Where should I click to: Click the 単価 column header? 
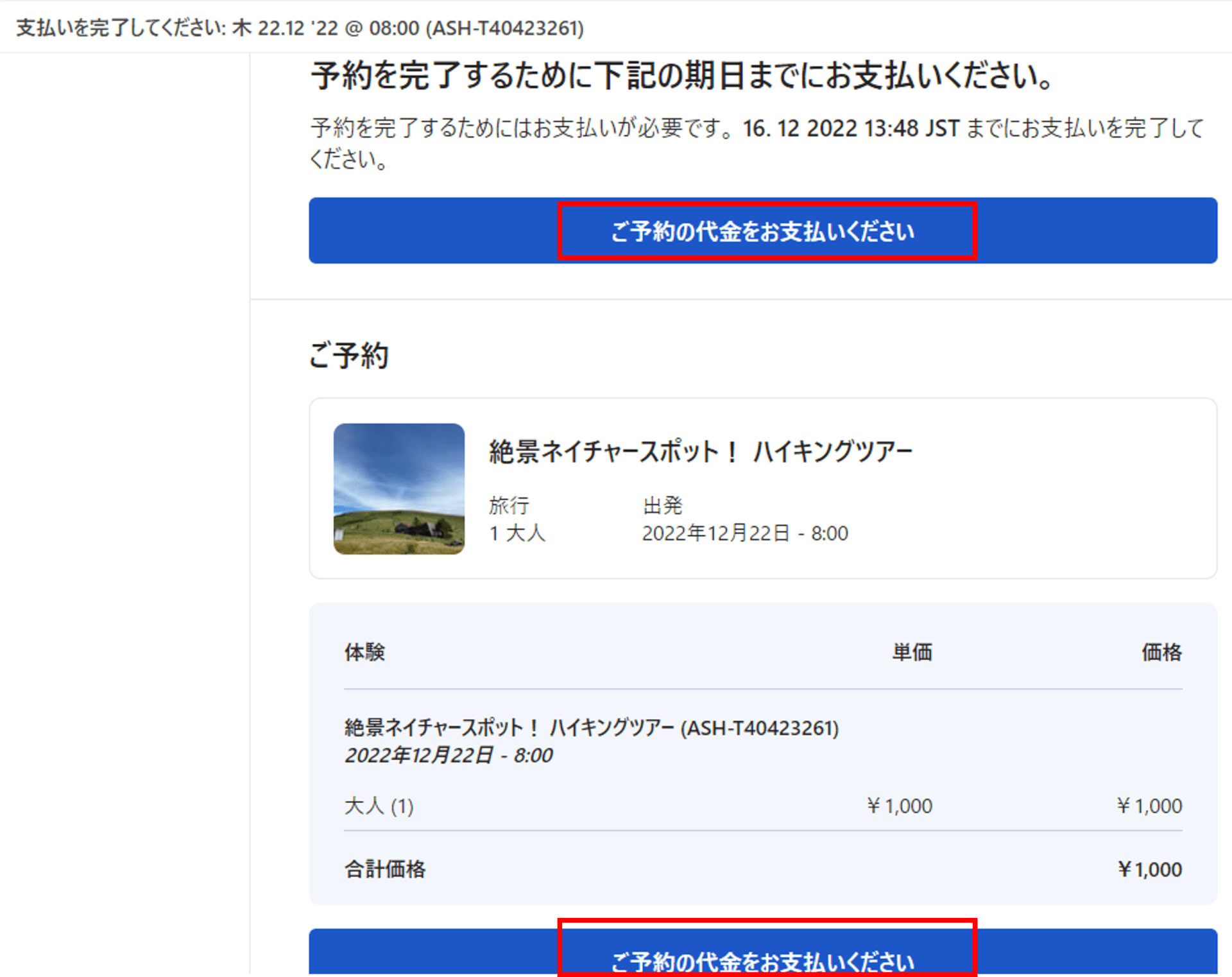911,652
